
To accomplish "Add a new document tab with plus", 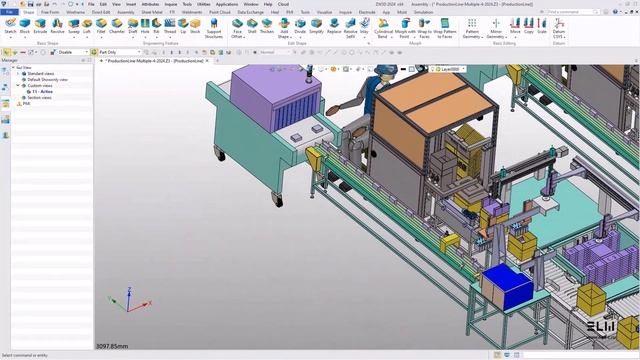I will (x=217, y=61).
